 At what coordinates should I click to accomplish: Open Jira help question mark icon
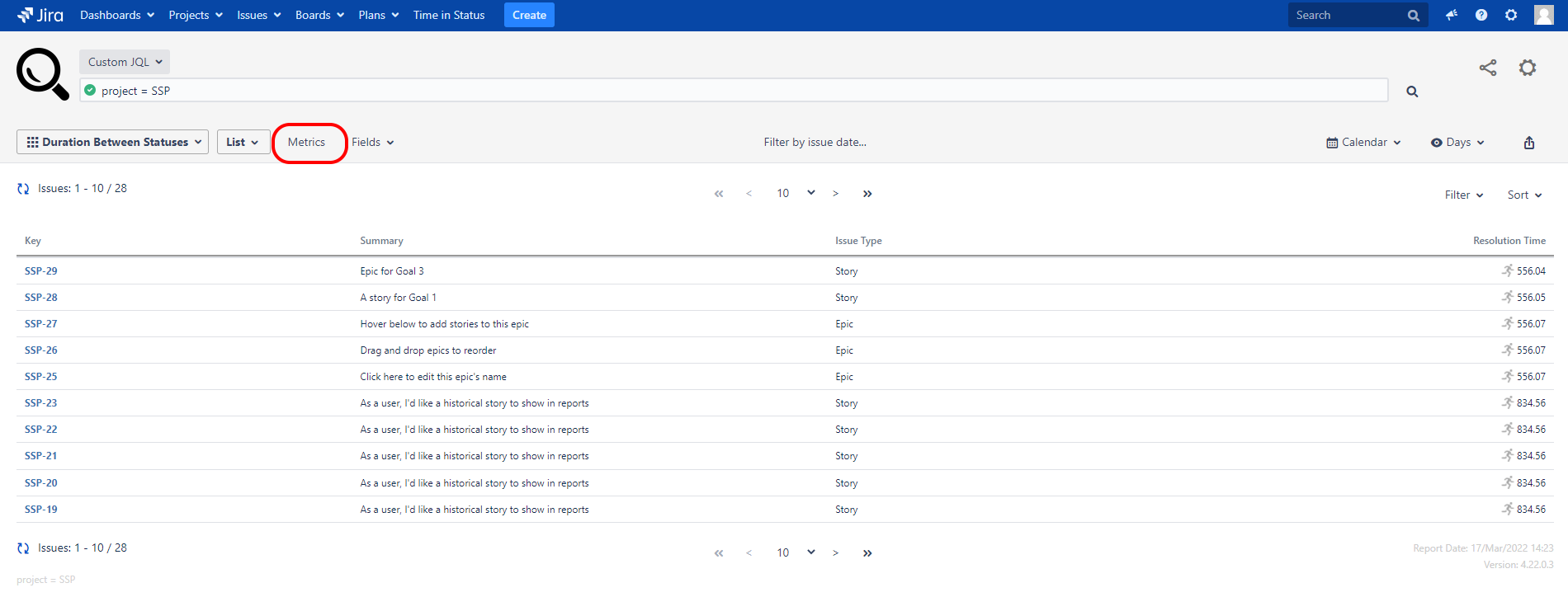(1481, 15)
